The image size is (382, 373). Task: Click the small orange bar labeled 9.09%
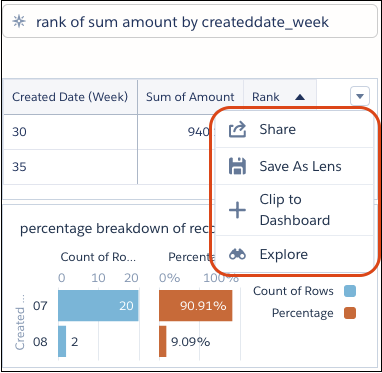[x=163, y=341]
